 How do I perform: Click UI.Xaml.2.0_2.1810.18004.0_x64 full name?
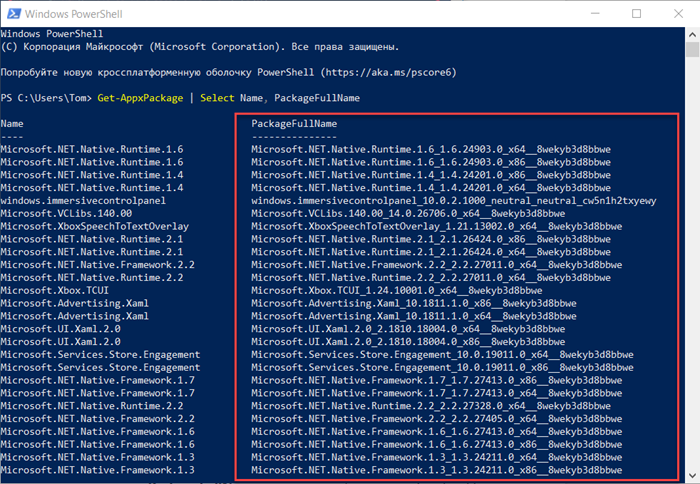pyautogui.click(x=408, y=329)
